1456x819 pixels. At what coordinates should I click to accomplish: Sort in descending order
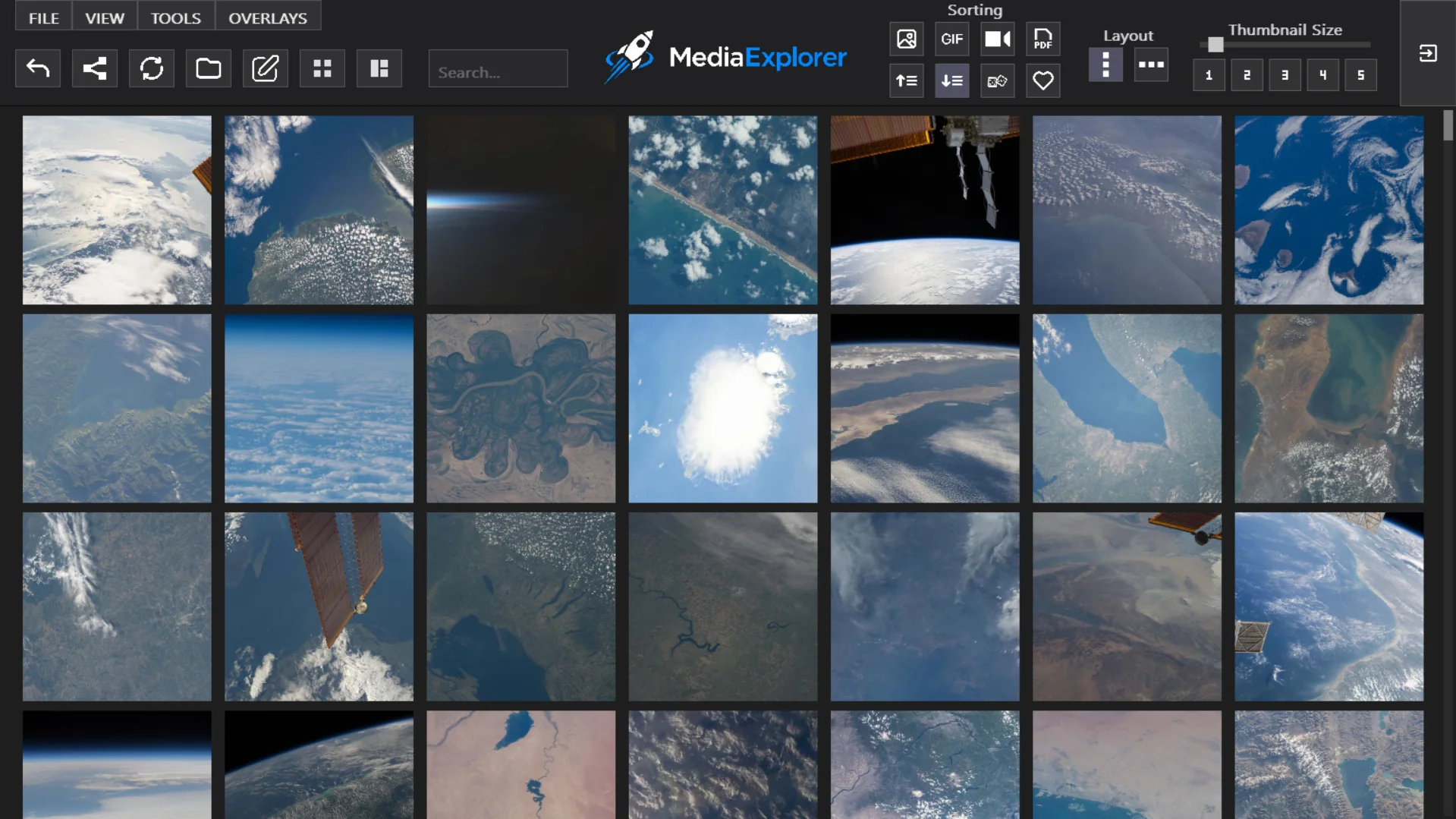coord(952,80)
